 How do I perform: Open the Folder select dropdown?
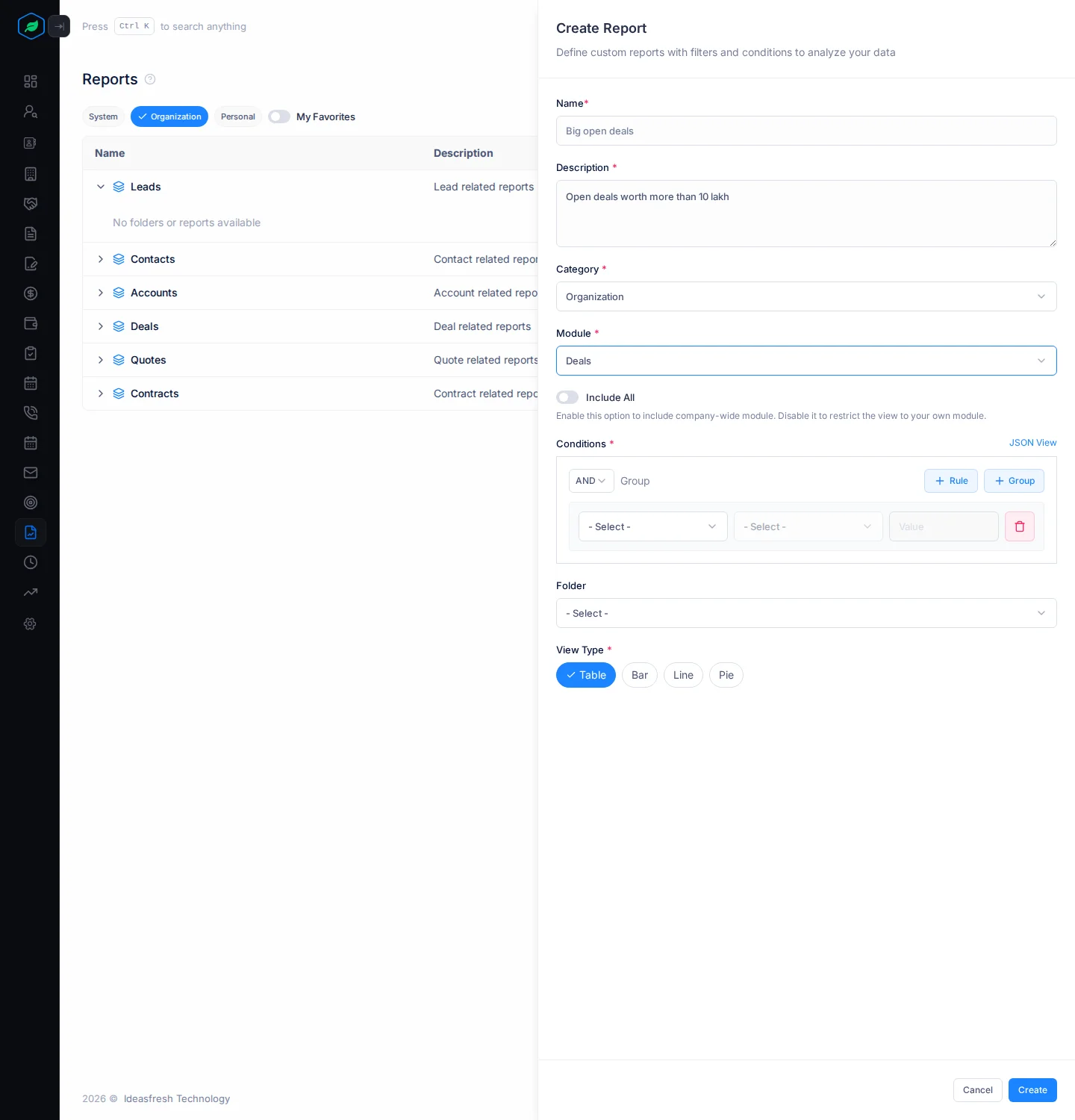806,613
